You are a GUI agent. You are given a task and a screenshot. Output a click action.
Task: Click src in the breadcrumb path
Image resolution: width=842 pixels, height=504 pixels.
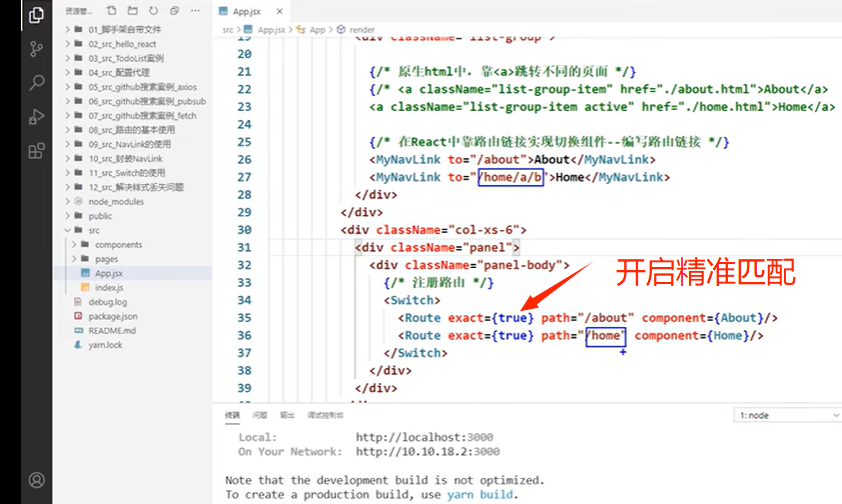click(x=228, y=30)
